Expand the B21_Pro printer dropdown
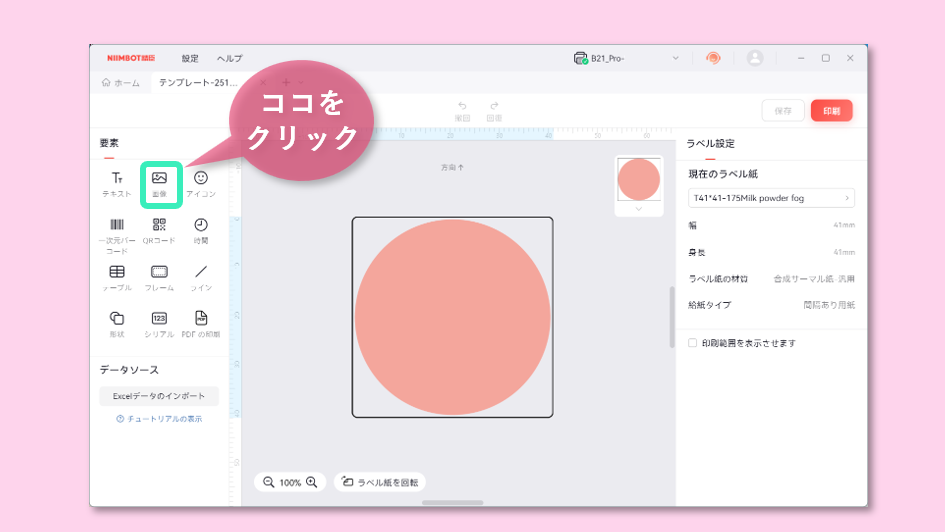 point(676,58)
